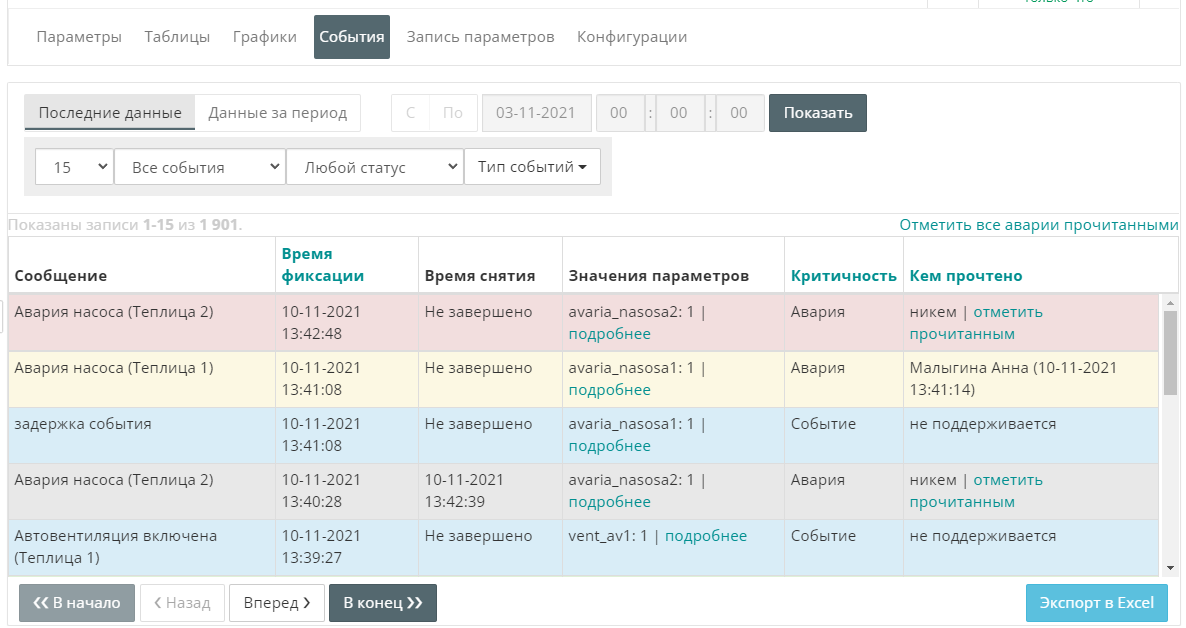Expand the Тип событий filter menu
Viewport: 1186px width, 628px height.
[x=532, y=167]
